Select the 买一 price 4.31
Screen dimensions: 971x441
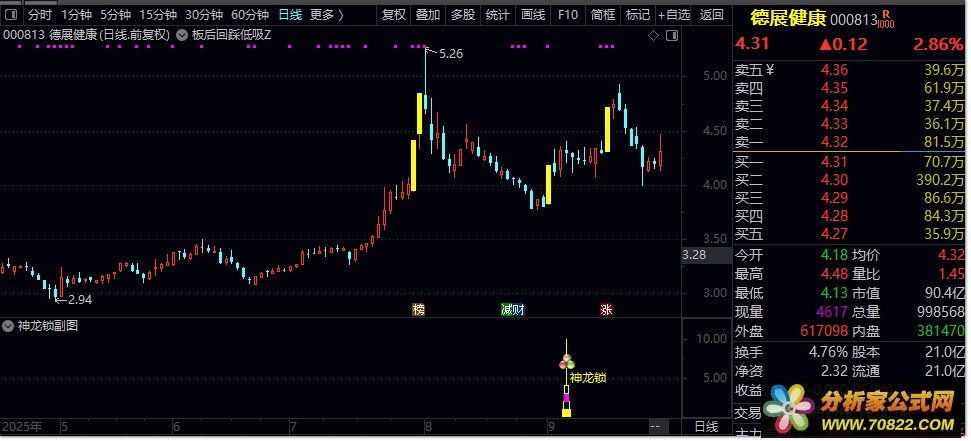tap(834, 162)
